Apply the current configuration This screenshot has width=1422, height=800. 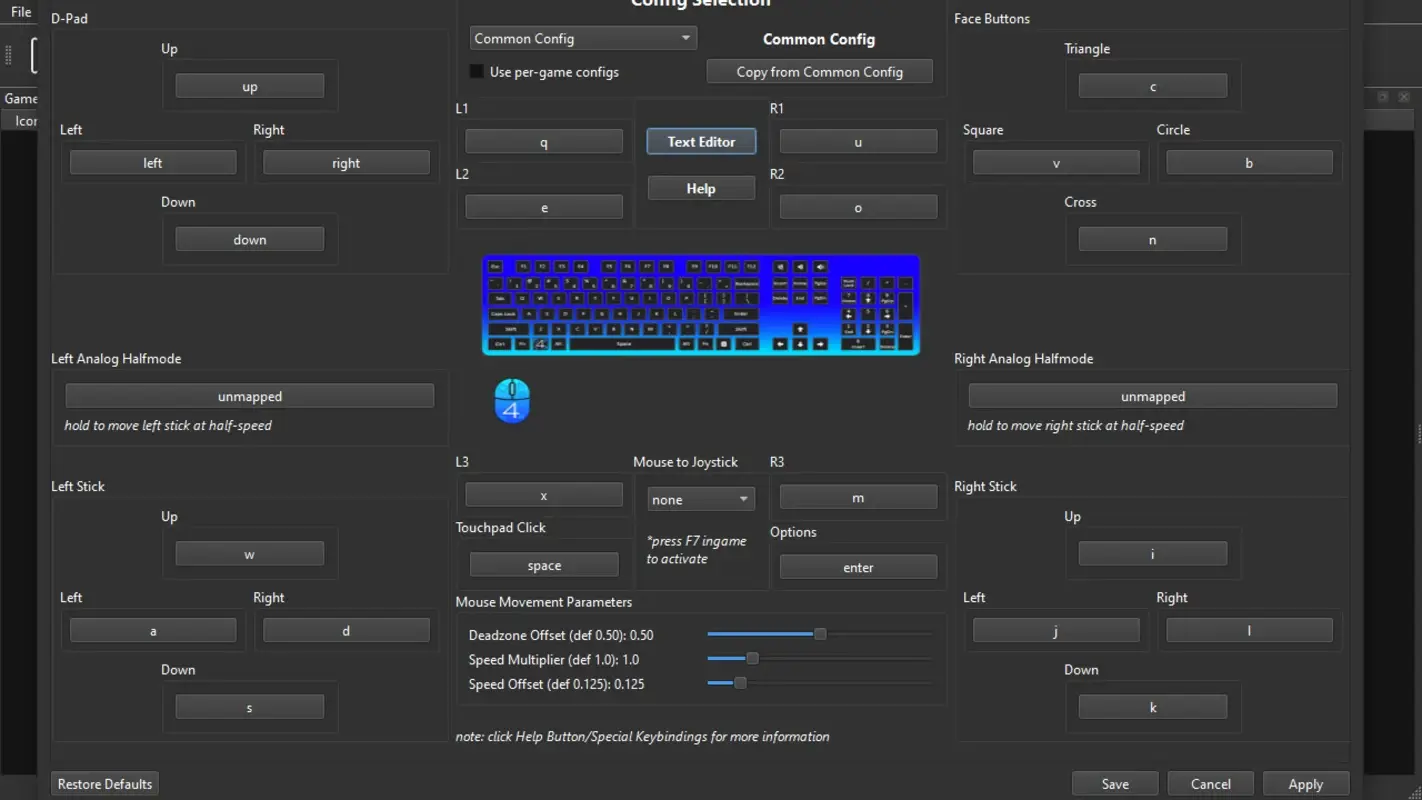tap(1306, 783)
